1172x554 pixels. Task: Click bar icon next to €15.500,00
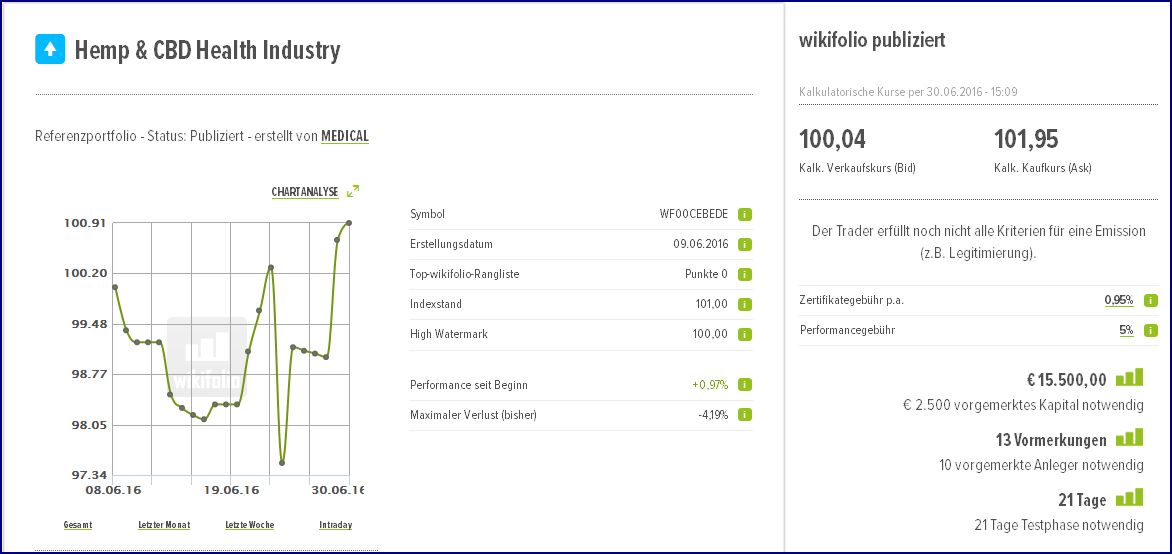click(x=1129, y=378)
